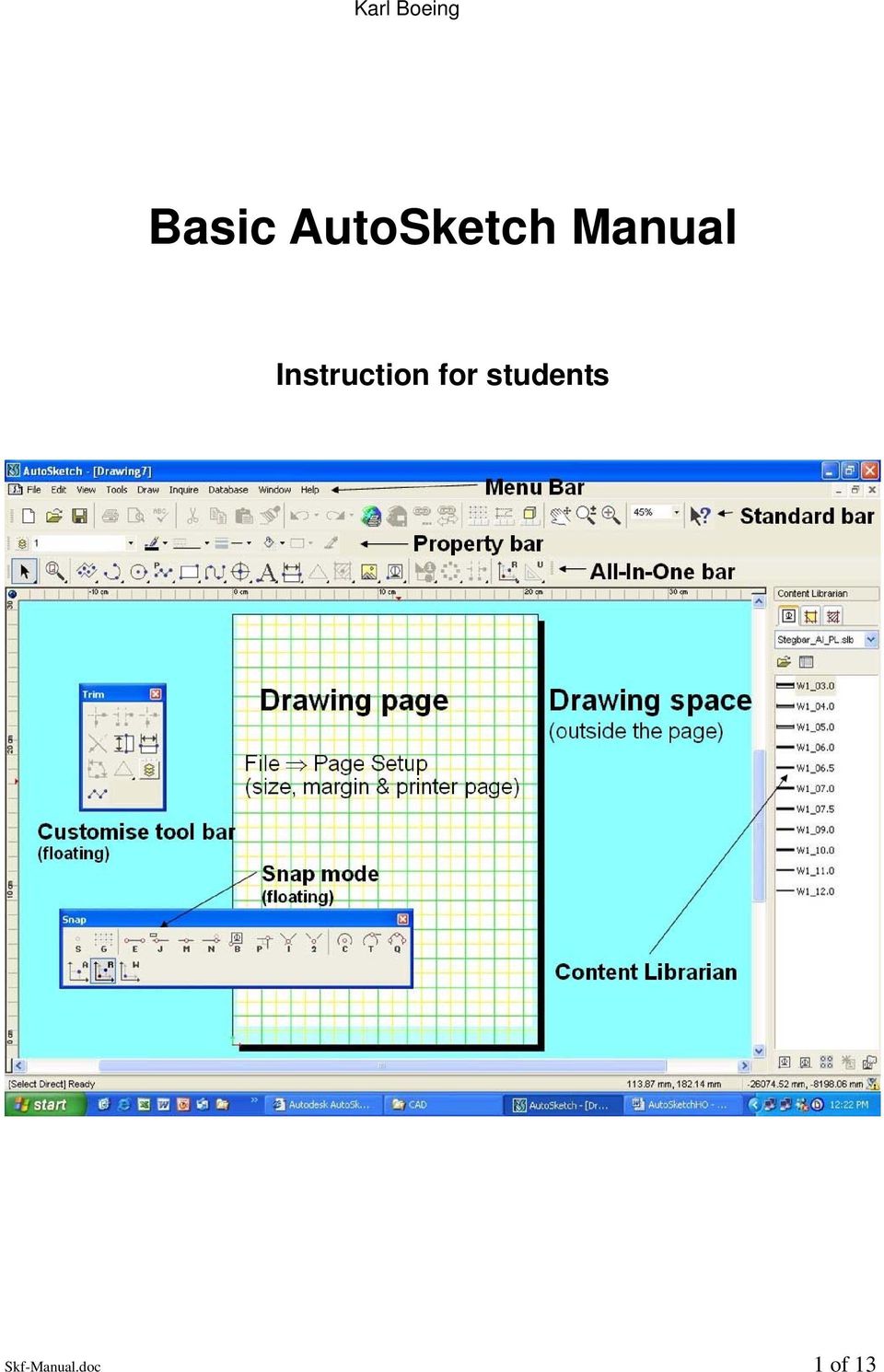This screenshot has height=1372, width=884.
Task: Open Print Preview from the standard toolbar
Action: [x=135, y=517]
